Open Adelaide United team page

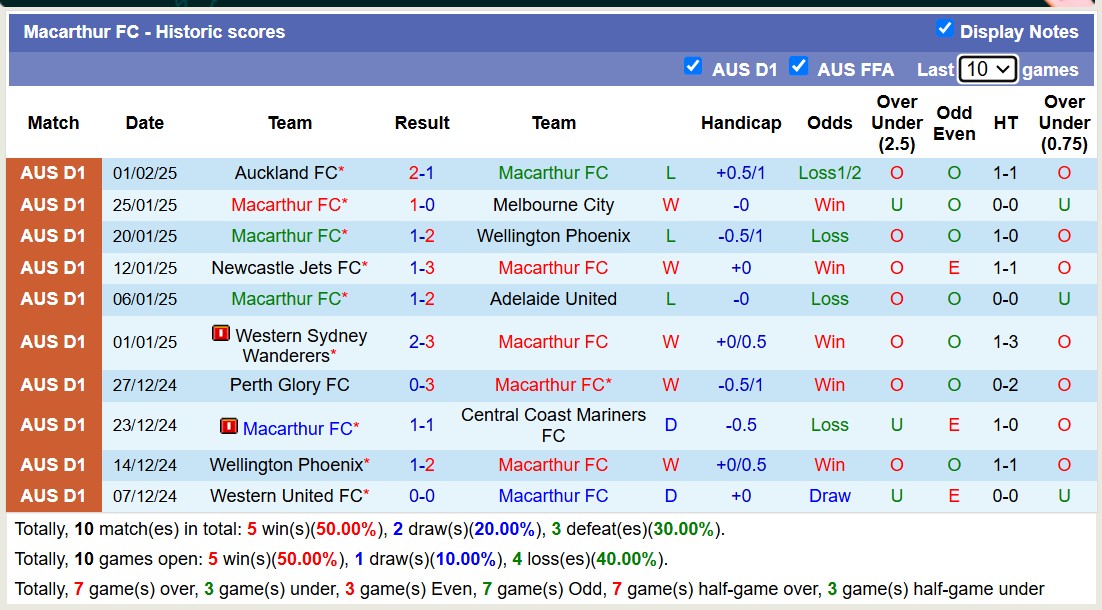tap(553, 299)
